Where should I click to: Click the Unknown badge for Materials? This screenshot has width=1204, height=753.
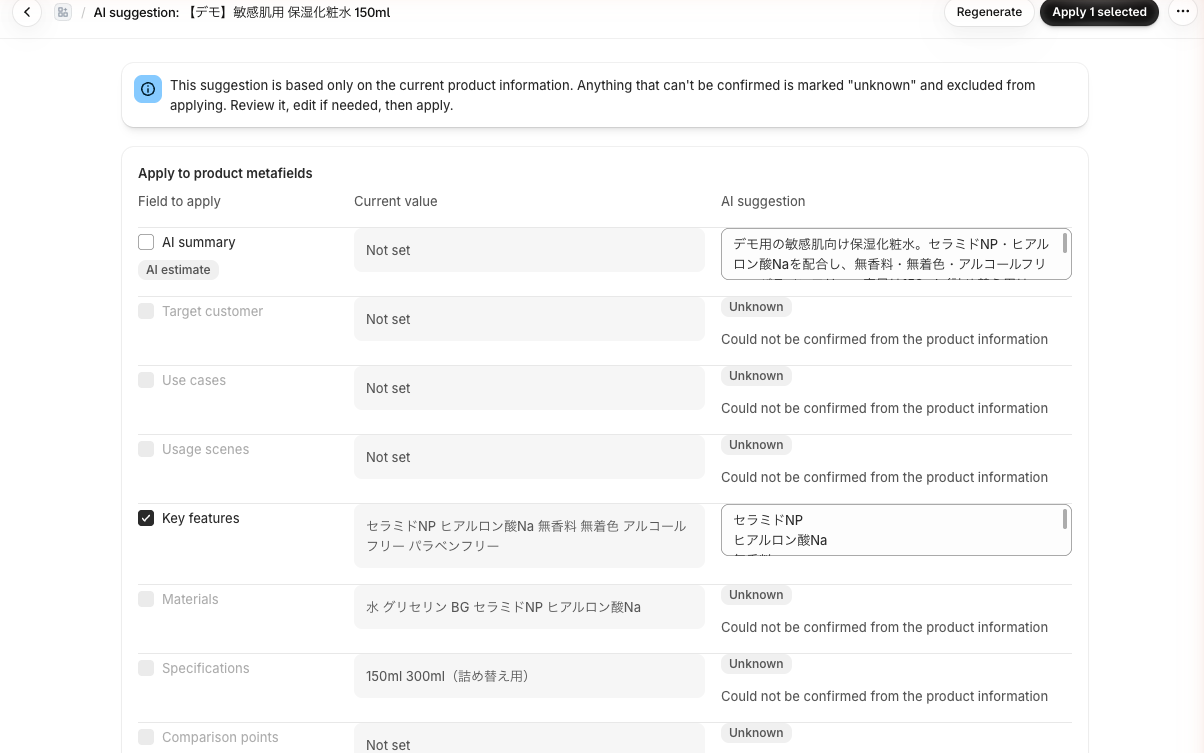tap(756, 595)
